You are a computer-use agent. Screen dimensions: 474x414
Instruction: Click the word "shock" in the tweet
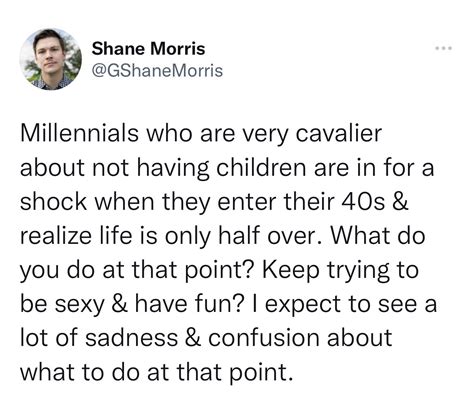click(x=54, y=201)
